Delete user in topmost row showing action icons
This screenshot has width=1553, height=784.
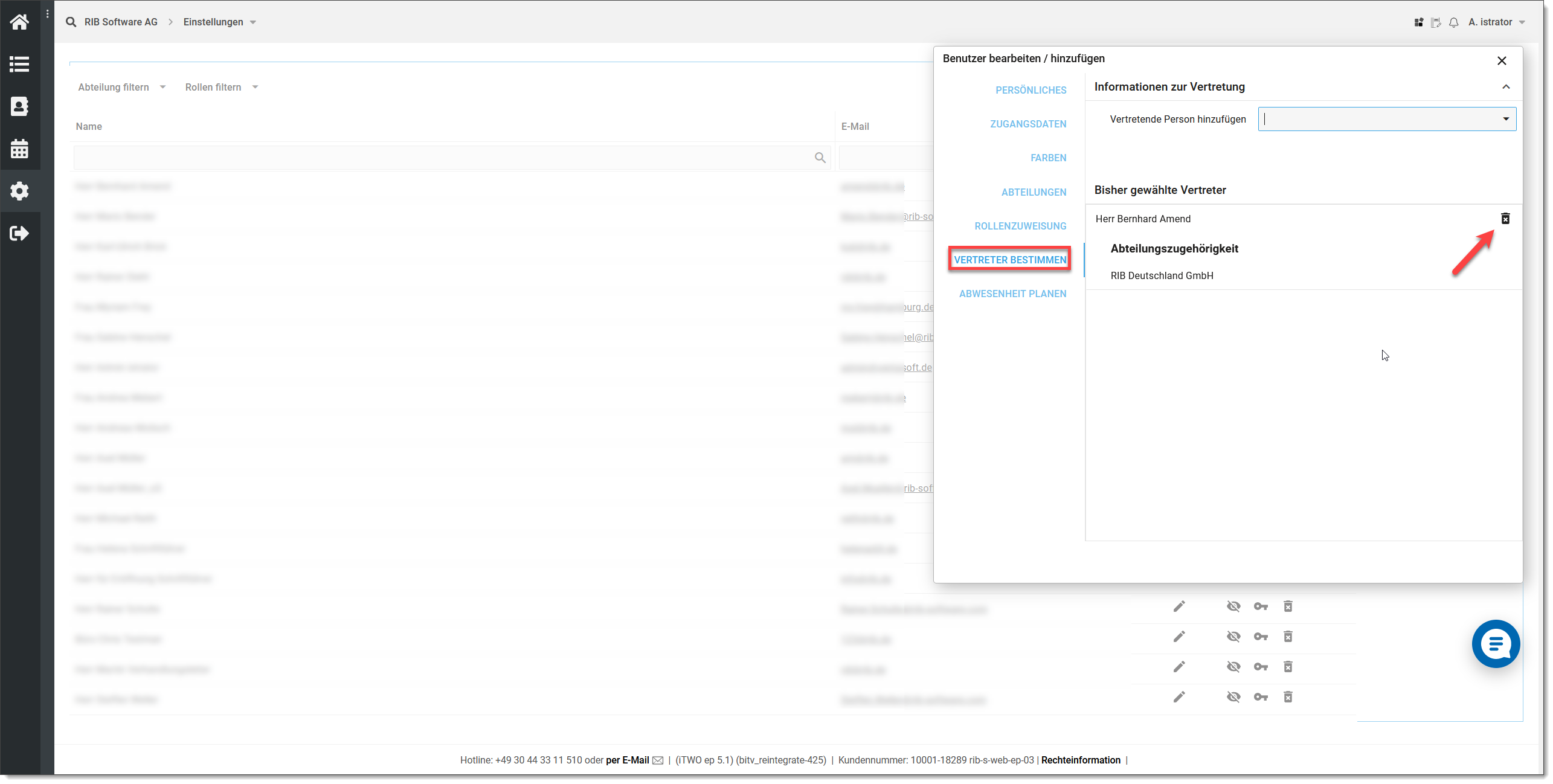pos(1288,606)
